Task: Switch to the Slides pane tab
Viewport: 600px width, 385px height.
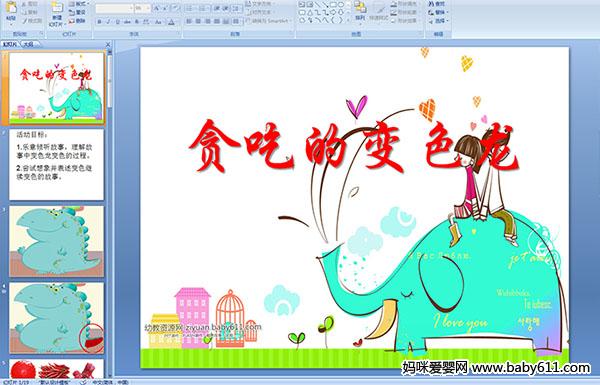Action: click(x=10, y=44)
